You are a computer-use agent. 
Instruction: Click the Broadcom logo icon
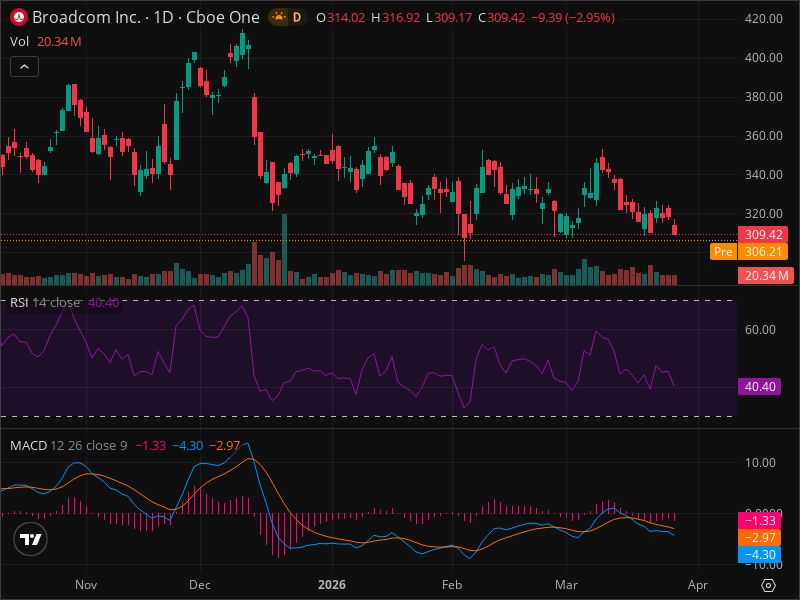tap(19, 17)
